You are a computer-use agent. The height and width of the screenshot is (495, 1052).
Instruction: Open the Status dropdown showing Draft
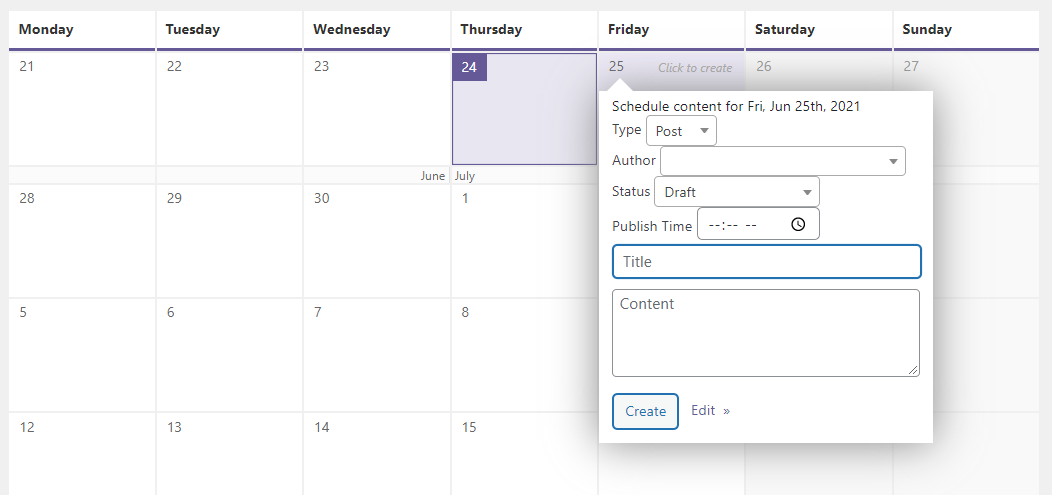click(x=736, y=192)
